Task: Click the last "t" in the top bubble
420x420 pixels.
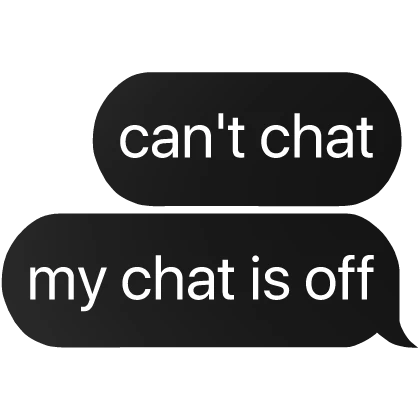Action: click(x=365, y=138)
